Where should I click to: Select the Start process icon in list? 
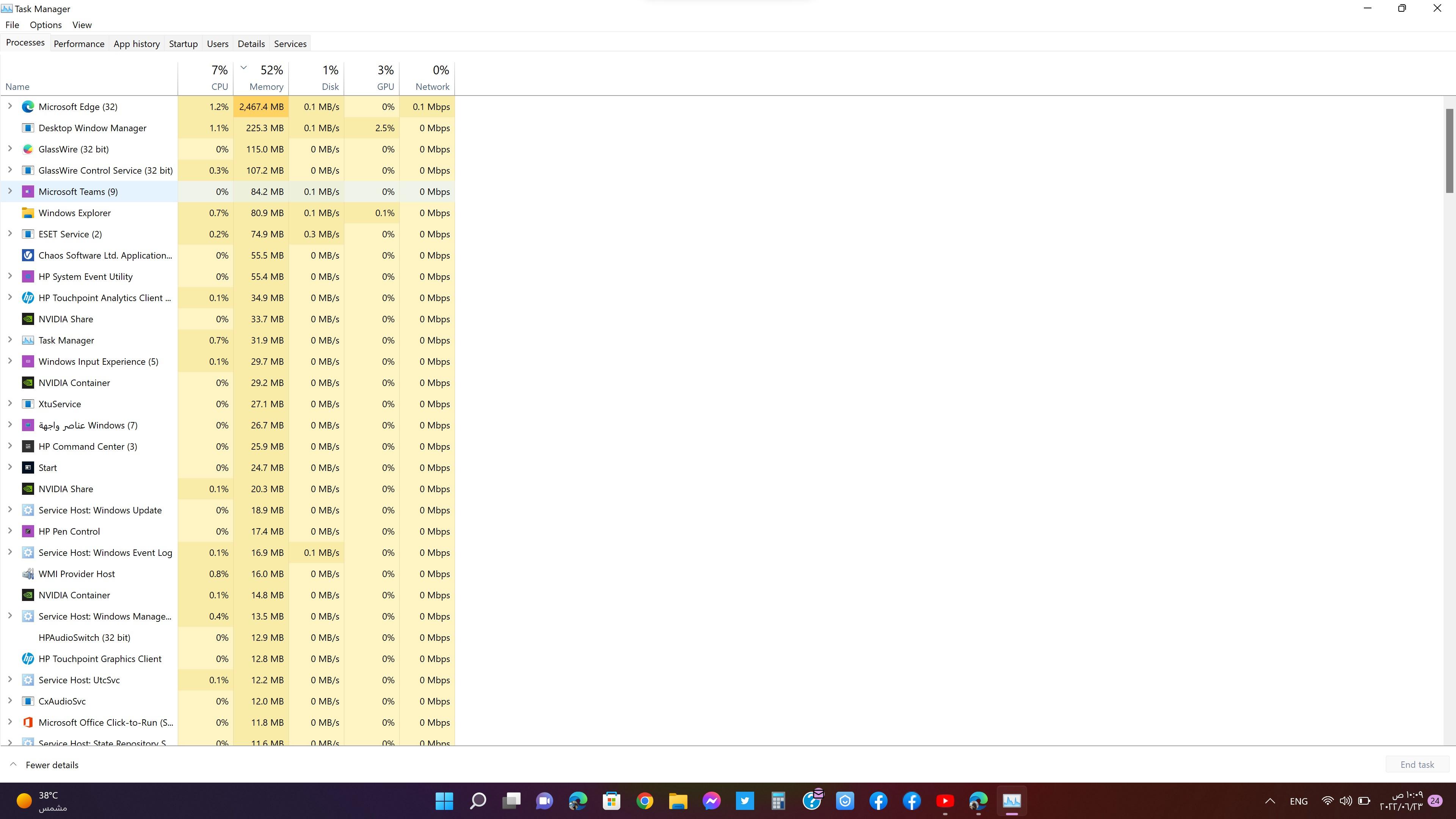coord(28,468)
